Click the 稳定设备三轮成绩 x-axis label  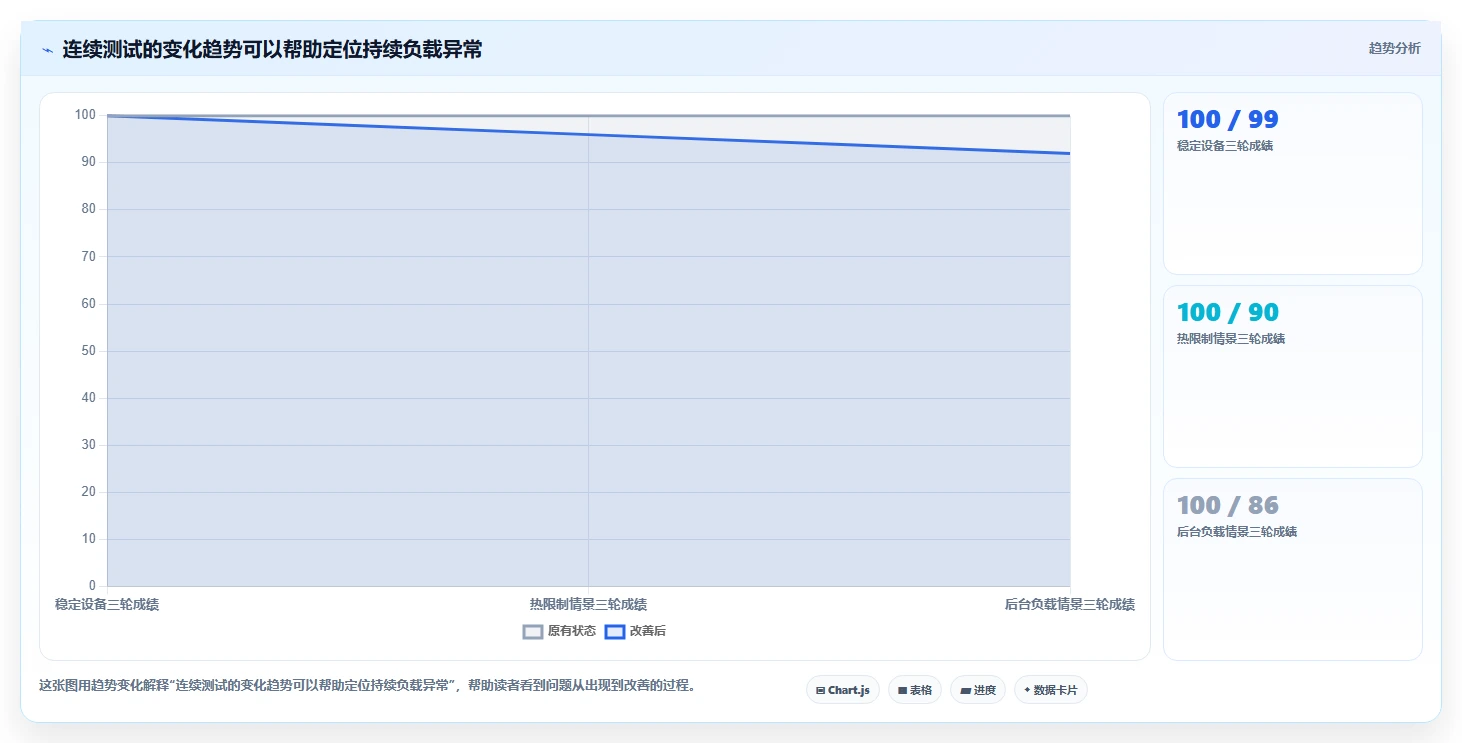click(x=107, y=604)
